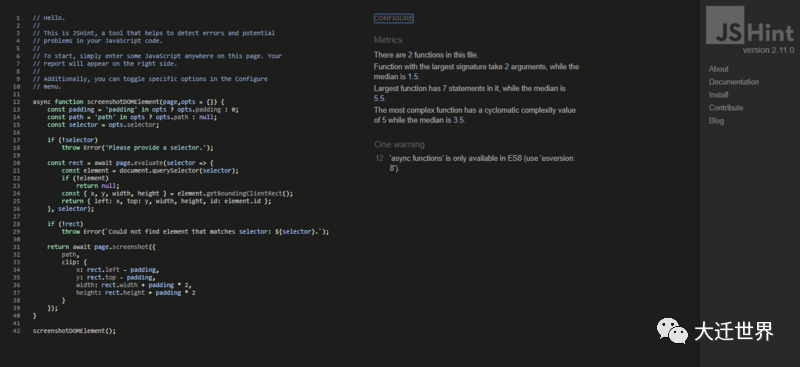This screenshot has width=800, height=367.
Task: Click the 'return await page.screenshot({' line
Action: click(x=101, y=247)
